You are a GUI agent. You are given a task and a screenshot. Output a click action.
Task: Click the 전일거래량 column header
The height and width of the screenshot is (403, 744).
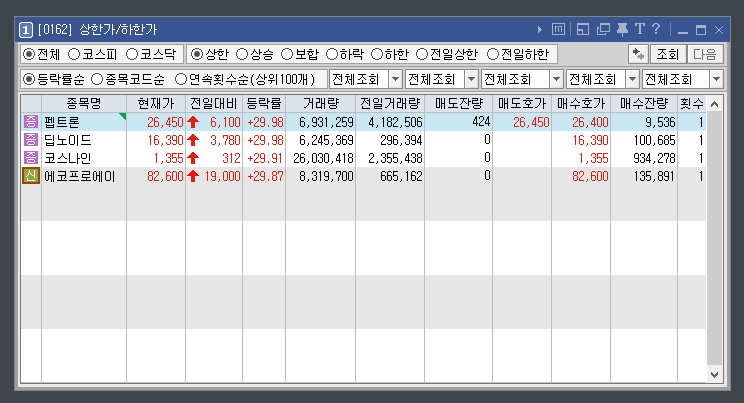tap(390, 103)
